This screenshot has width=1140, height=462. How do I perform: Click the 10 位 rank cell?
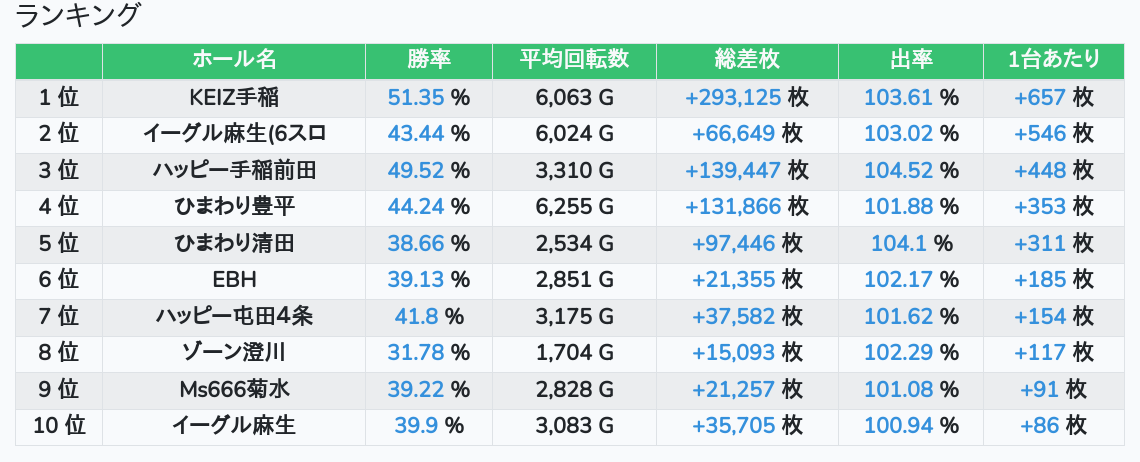click(x=59, y=426)
